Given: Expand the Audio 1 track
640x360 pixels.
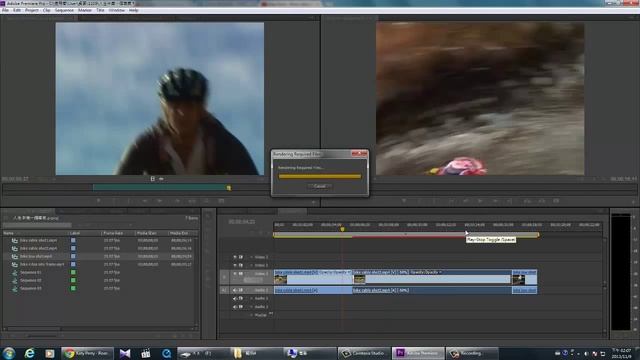Looking at the screenshot, I should coord(251,290).
